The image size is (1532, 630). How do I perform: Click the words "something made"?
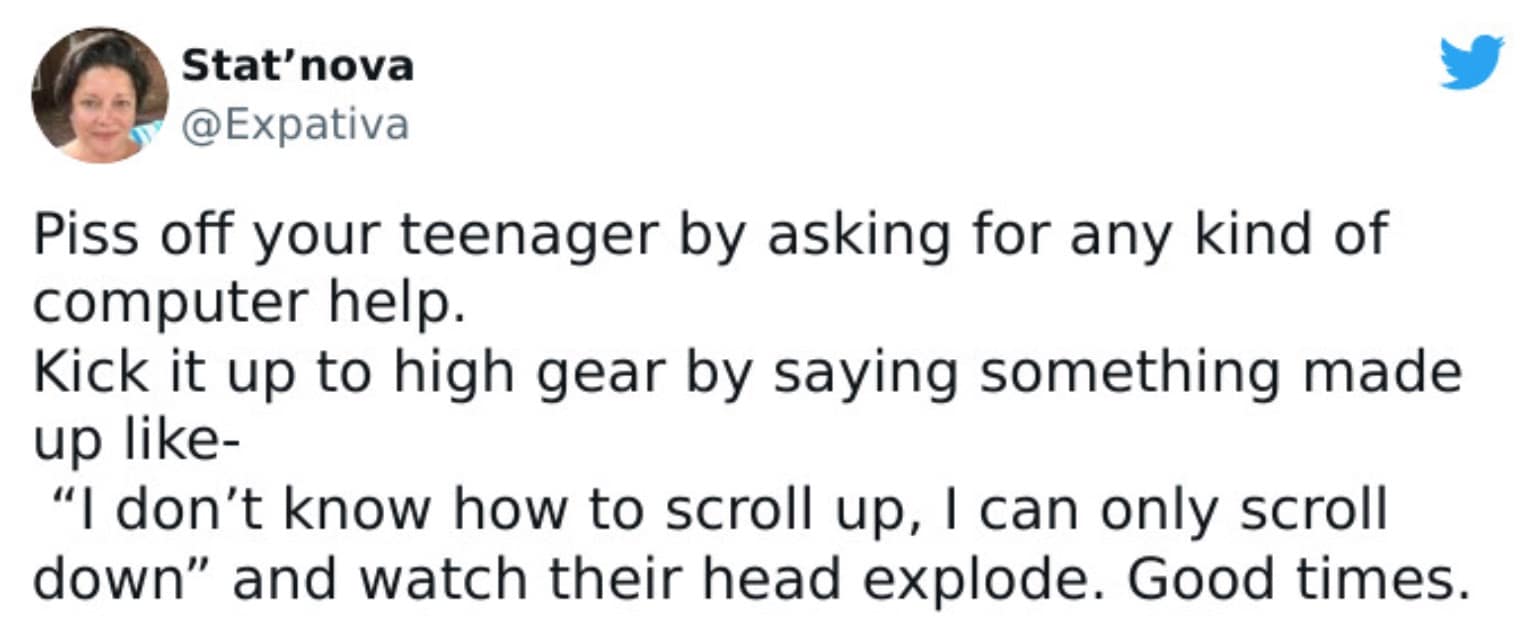(1220, 373)
